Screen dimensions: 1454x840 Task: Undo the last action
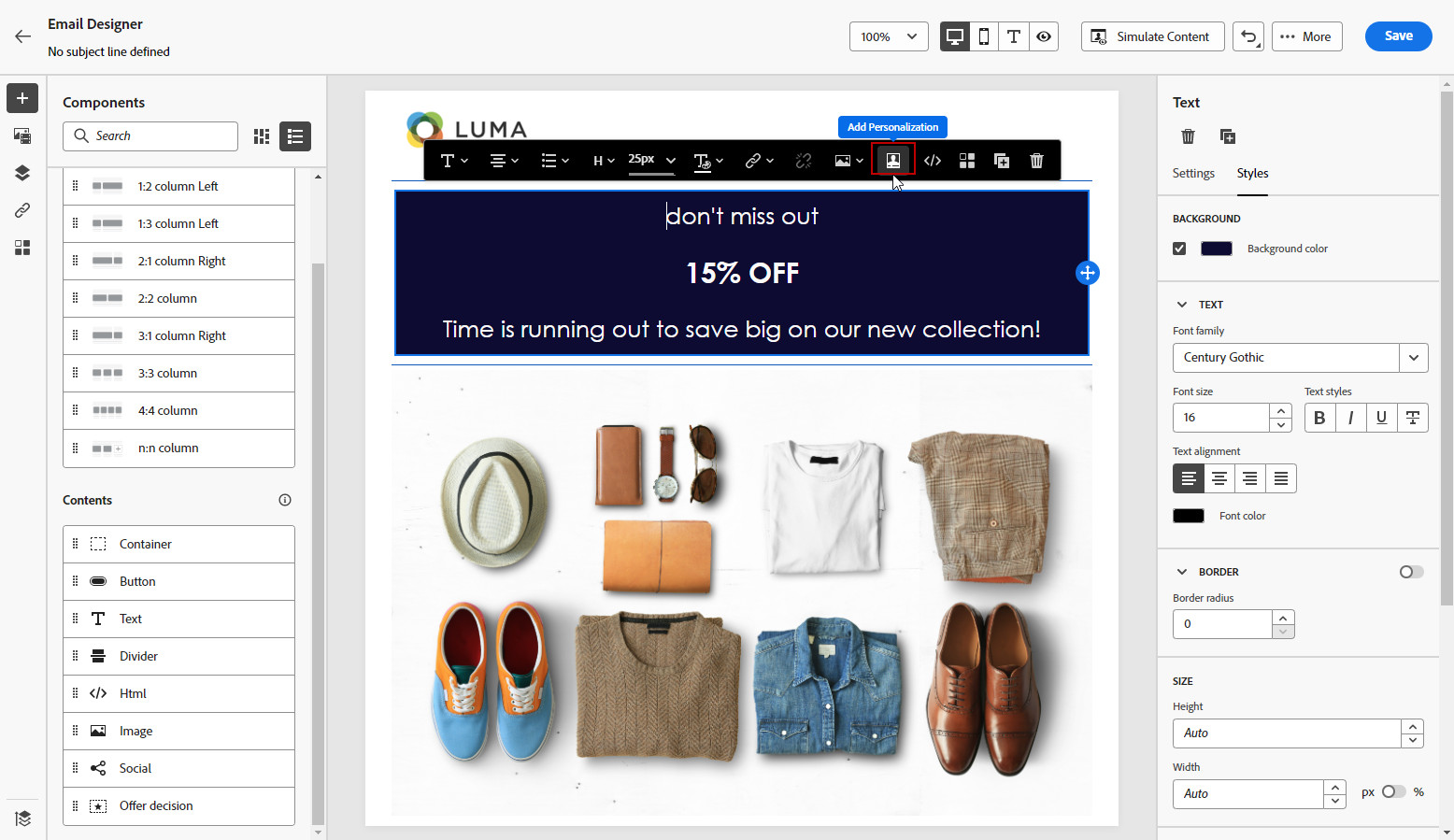[1248, 36]
